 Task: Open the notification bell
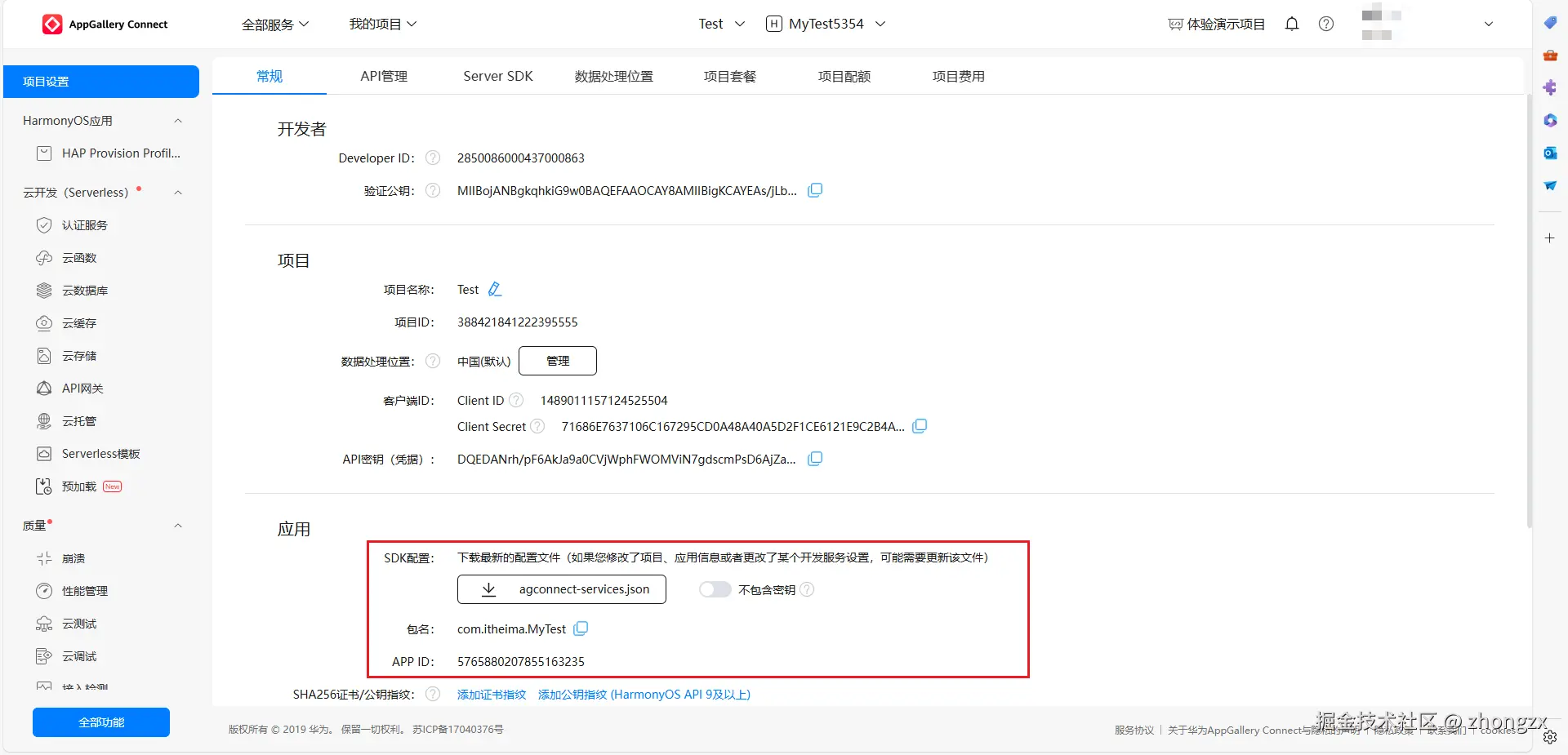(1292, 24)
